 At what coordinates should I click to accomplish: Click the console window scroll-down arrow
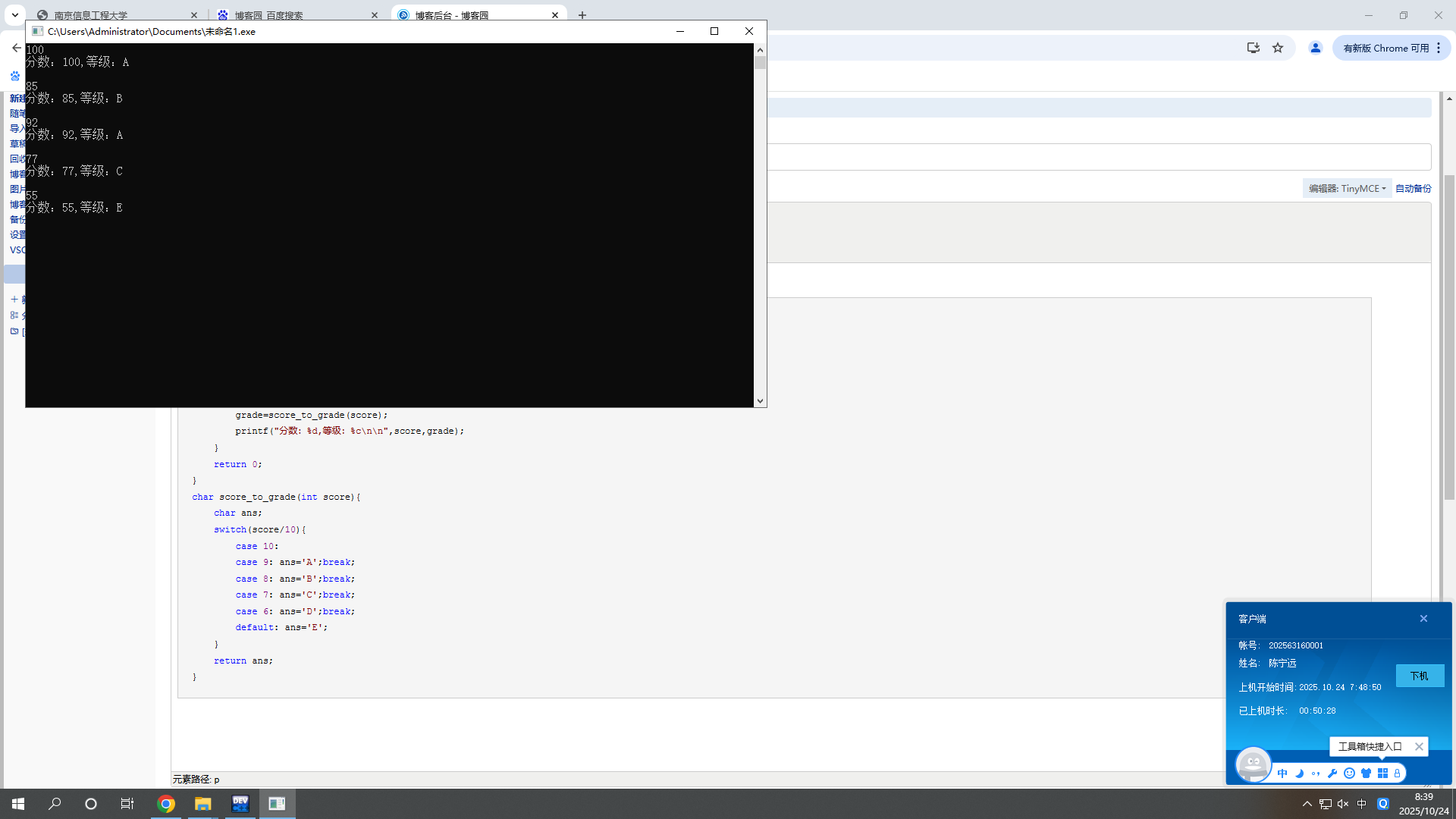point(760,401)
